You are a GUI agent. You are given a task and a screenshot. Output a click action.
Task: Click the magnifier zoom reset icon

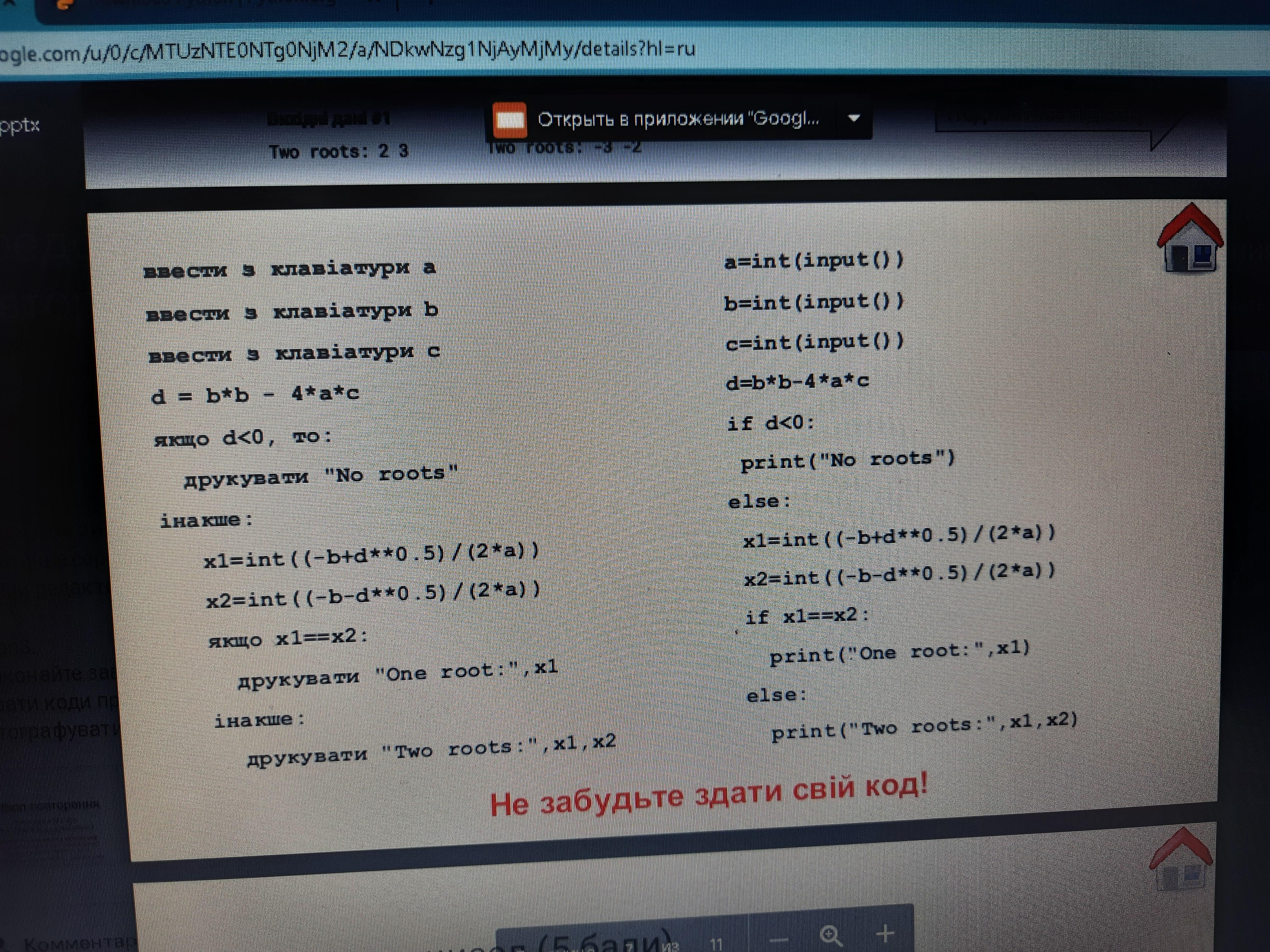830,935
